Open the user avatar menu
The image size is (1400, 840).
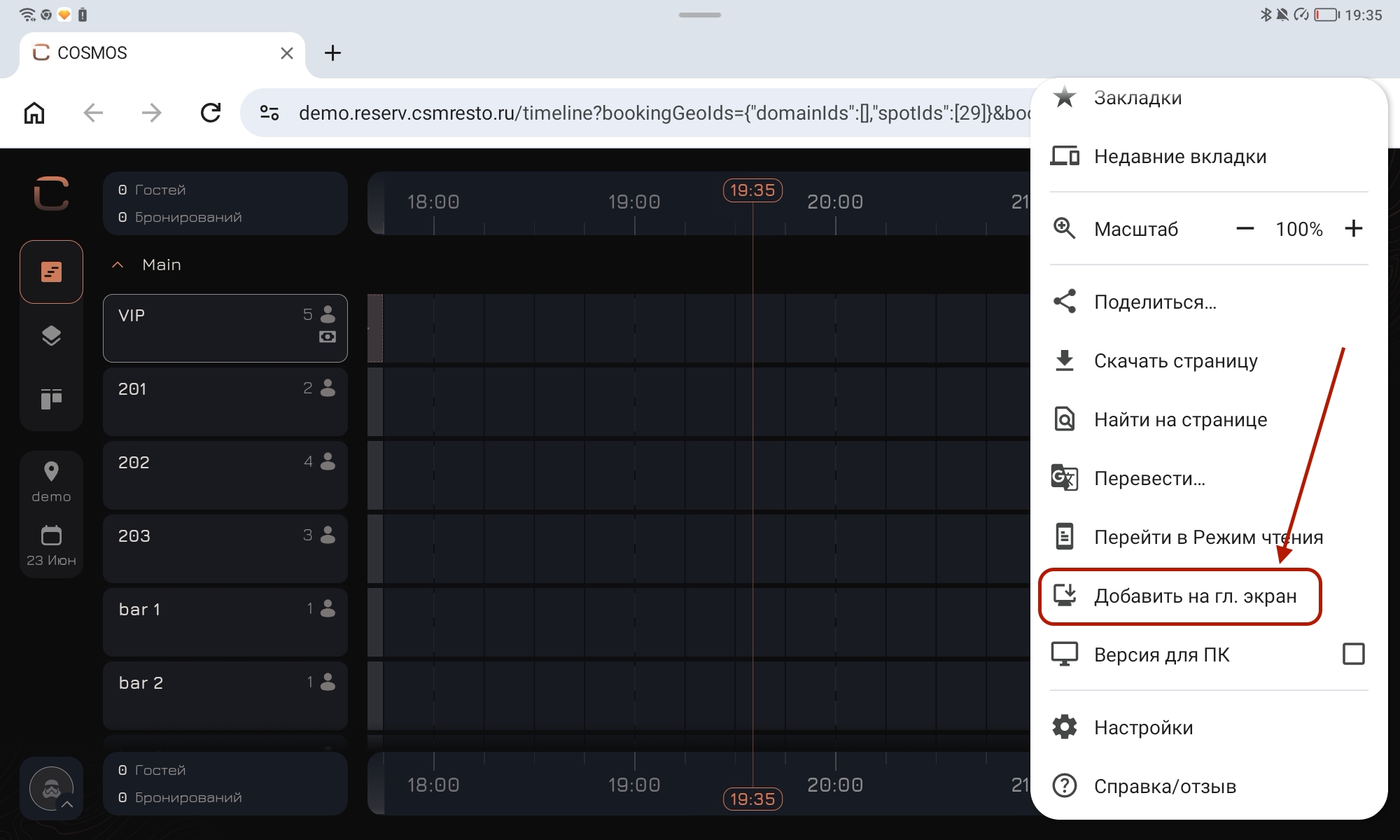[x=51, y=788]
